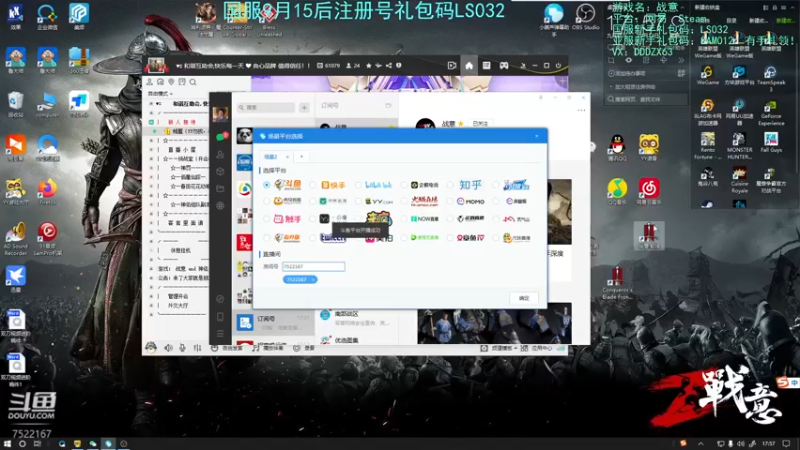Image resolution: width=800 pixels, height=450 pixels.
Task: Open the TeamSpeak 3 desktop icon
Action: click(770, 78)
